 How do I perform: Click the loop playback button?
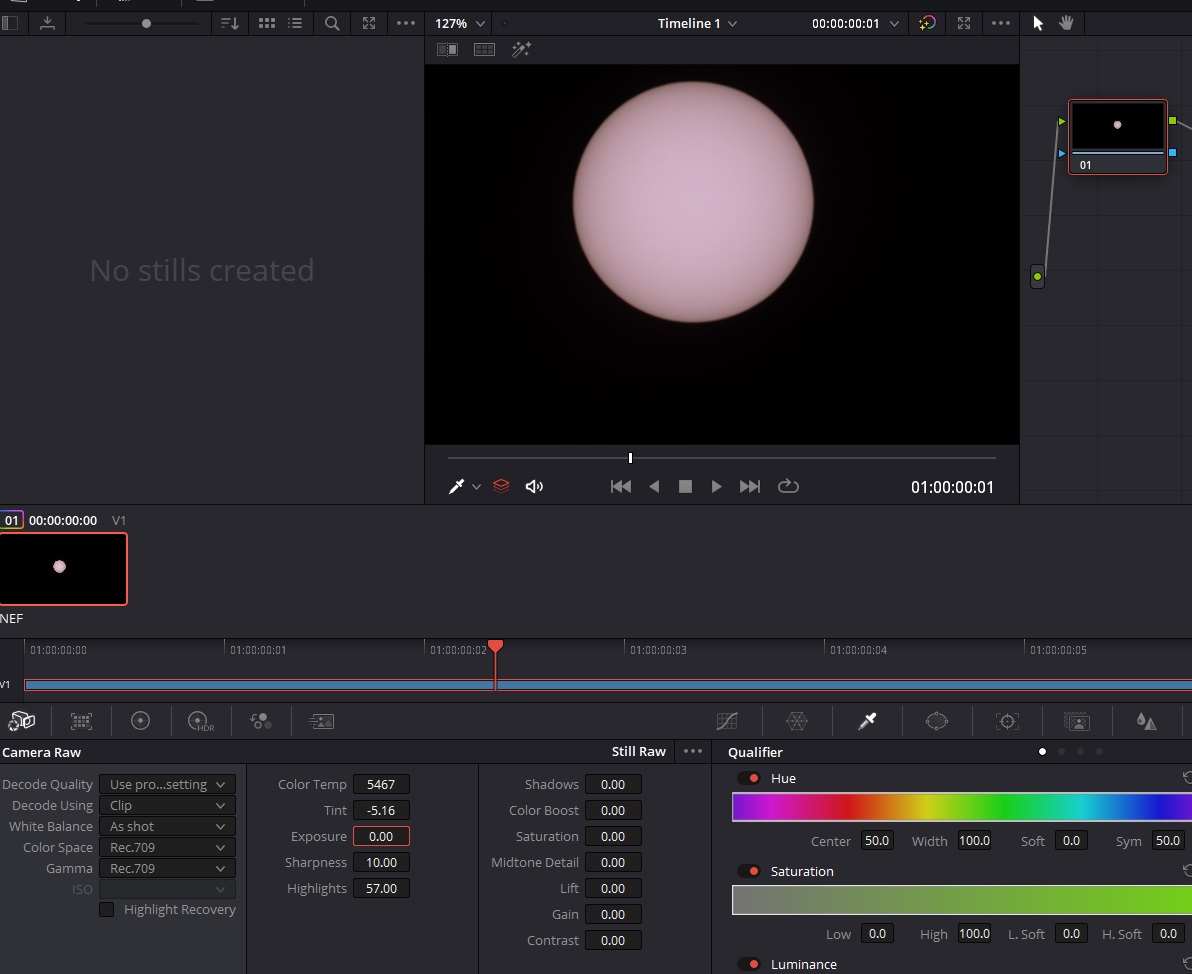click(x=788, y=486)
